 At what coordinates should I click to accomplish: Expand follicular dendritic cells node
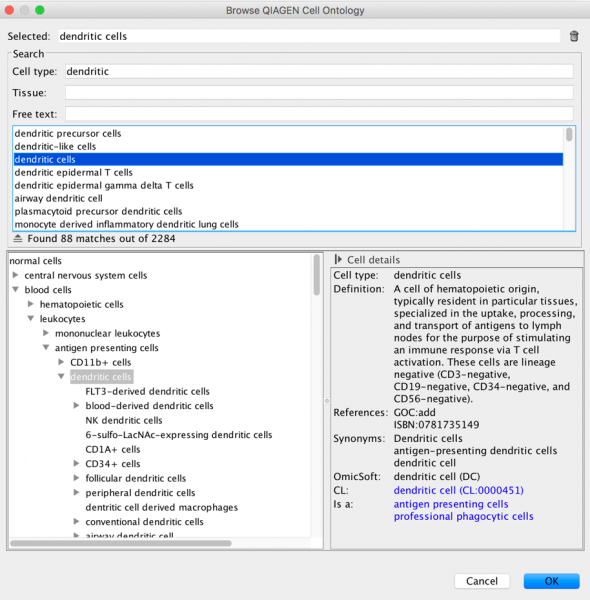coord(77,478)
